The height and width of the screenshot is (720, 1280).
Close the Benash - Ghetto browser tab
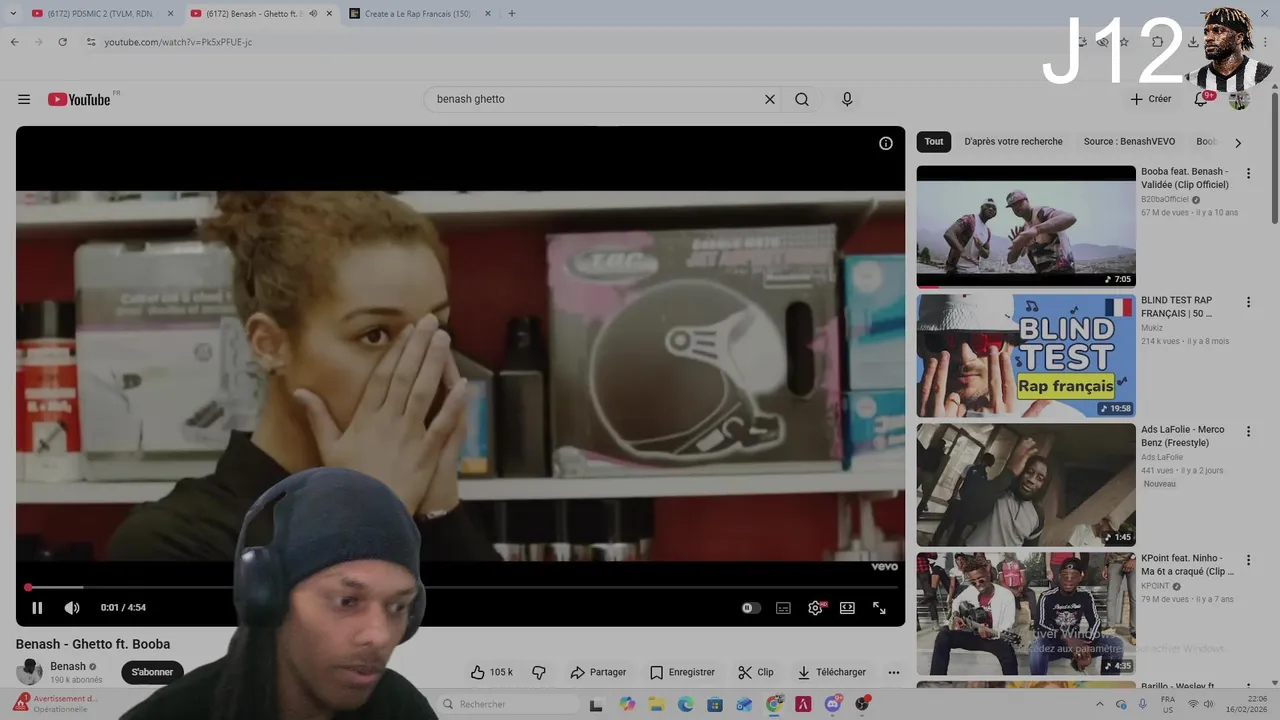(329, 14)
